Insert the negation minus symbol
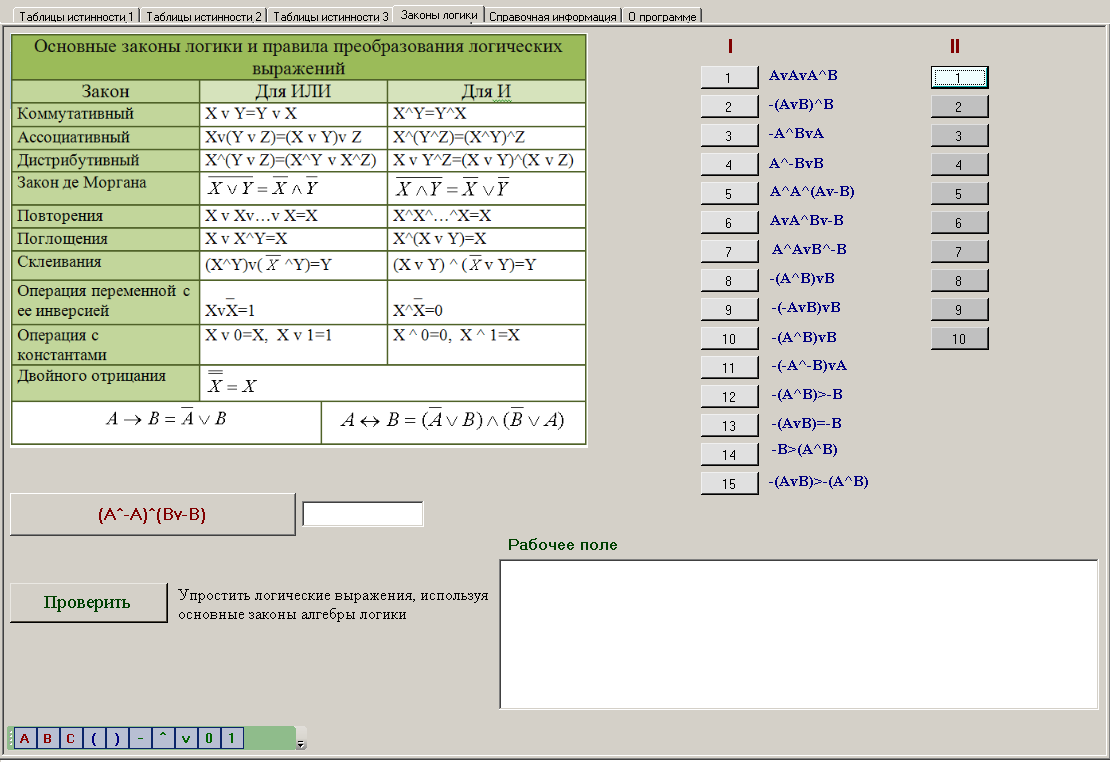This screenshot has height=762, width=1110. click(x=140, y=739)
